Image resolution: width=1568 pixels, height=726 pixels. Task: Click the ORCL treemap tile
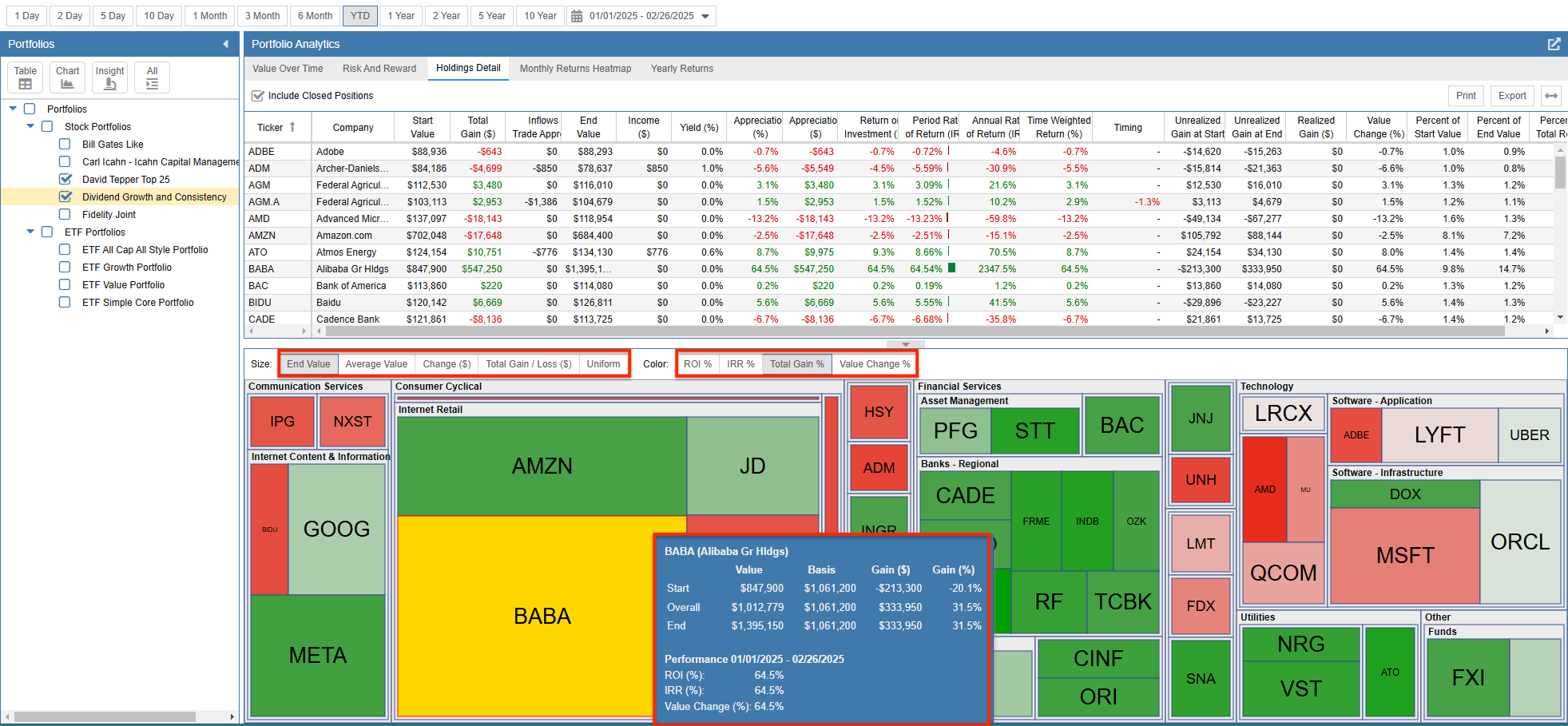1520,542
